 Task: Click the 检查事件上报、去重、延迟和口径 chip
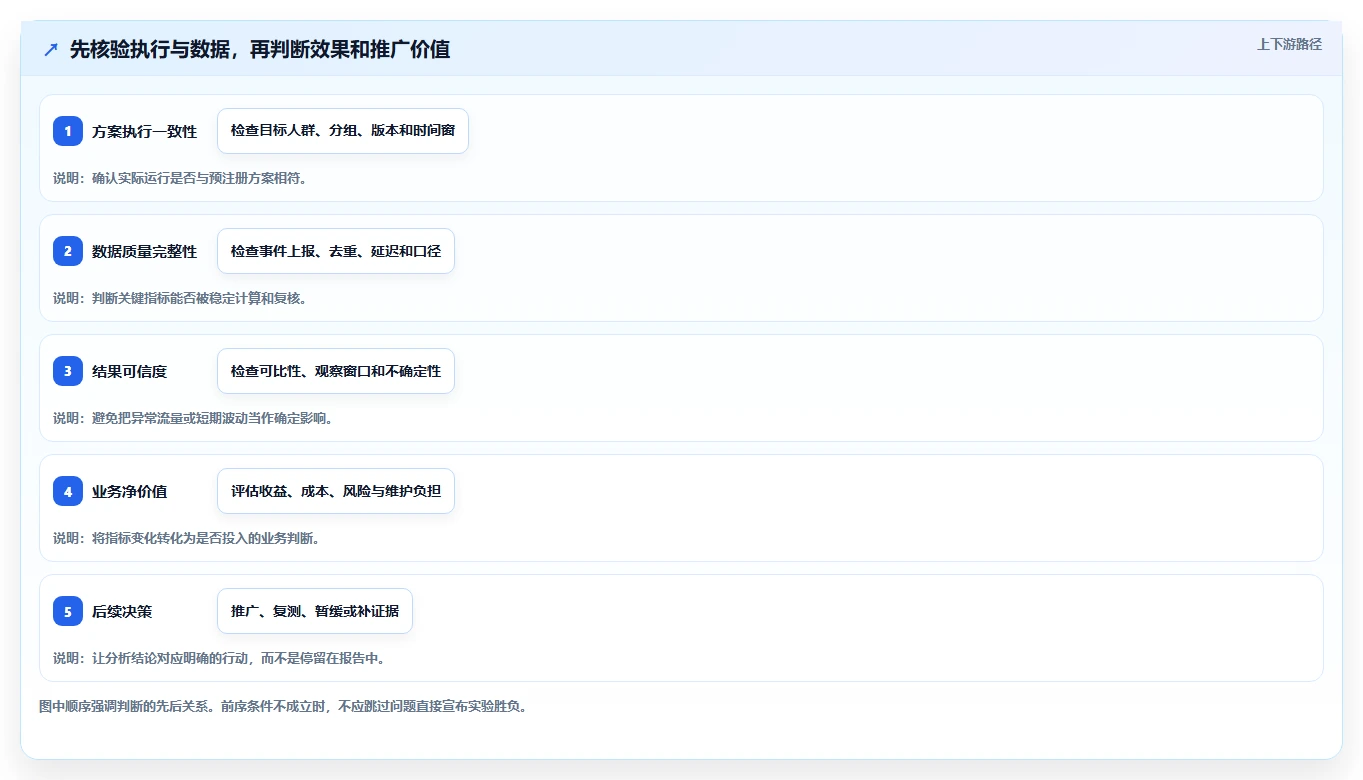pyautogui.click(x=336, y=251)
